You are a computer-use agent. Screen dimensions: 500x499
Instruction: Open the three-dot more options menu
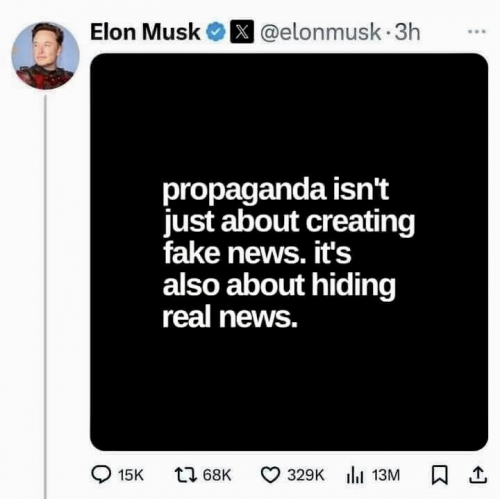[x=477, y=32]
